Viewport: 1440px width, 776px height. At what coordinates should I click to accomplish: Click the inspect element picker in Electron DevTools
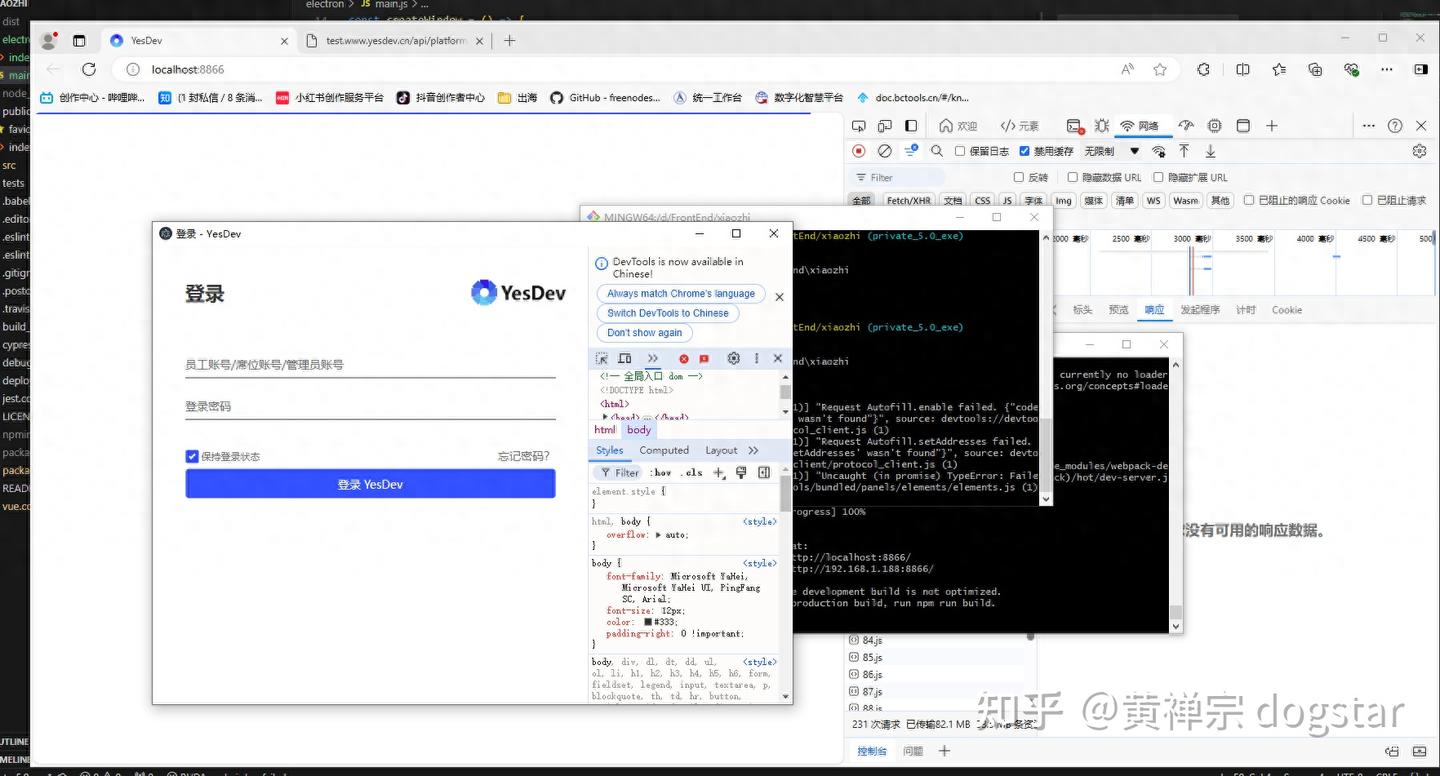pyautogui.click(x=602, y=358)
